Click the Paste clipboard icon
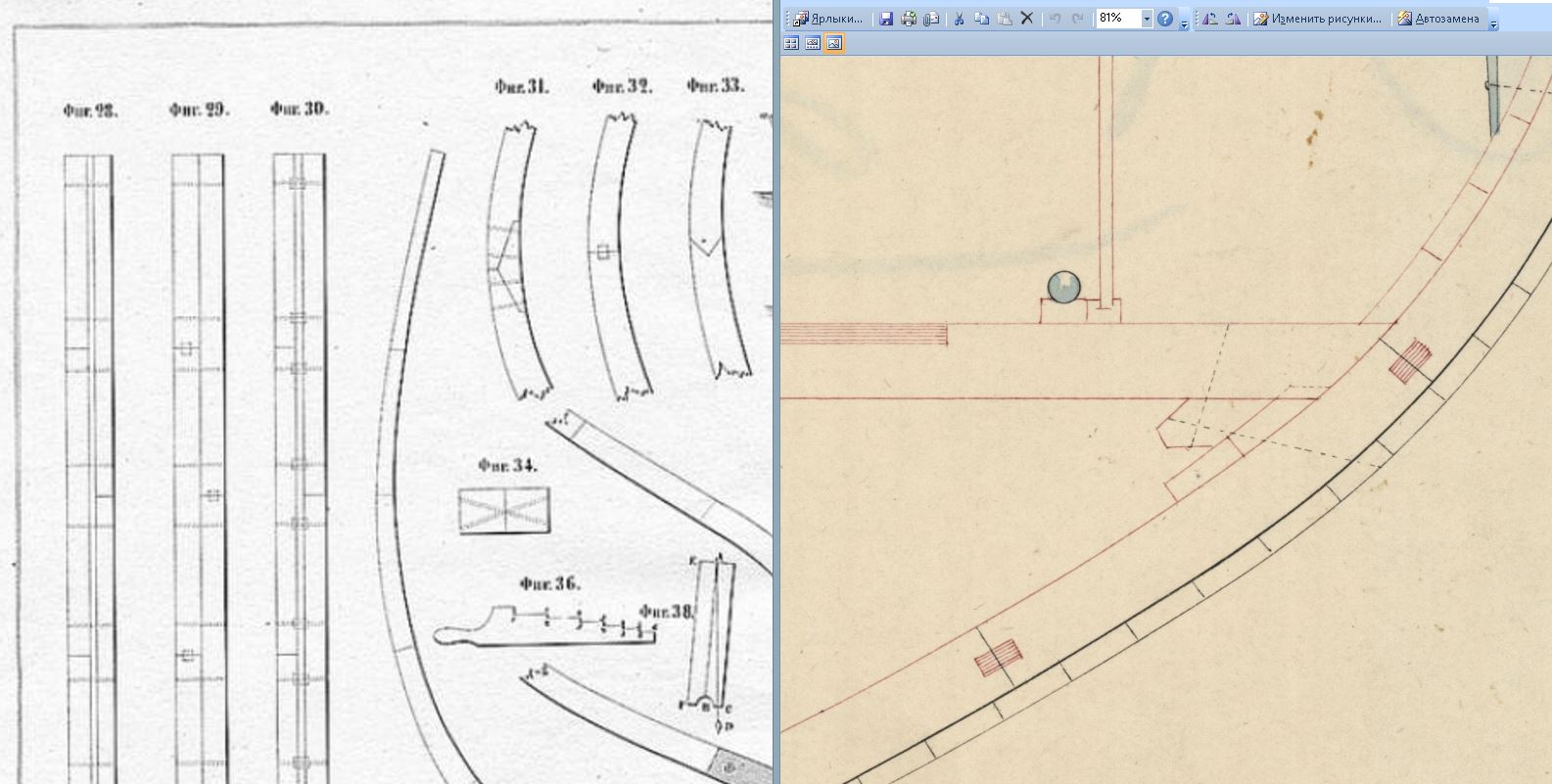The height and width of the screenshot is (784, 1552). coord(1005,19)
